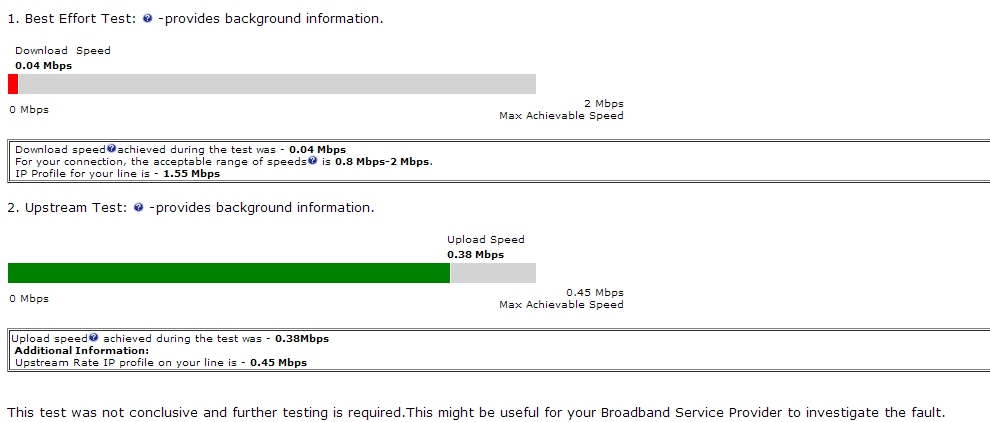
Task: Click the 'IP Profile for your line' text
Action: click(x=83, y=174)
